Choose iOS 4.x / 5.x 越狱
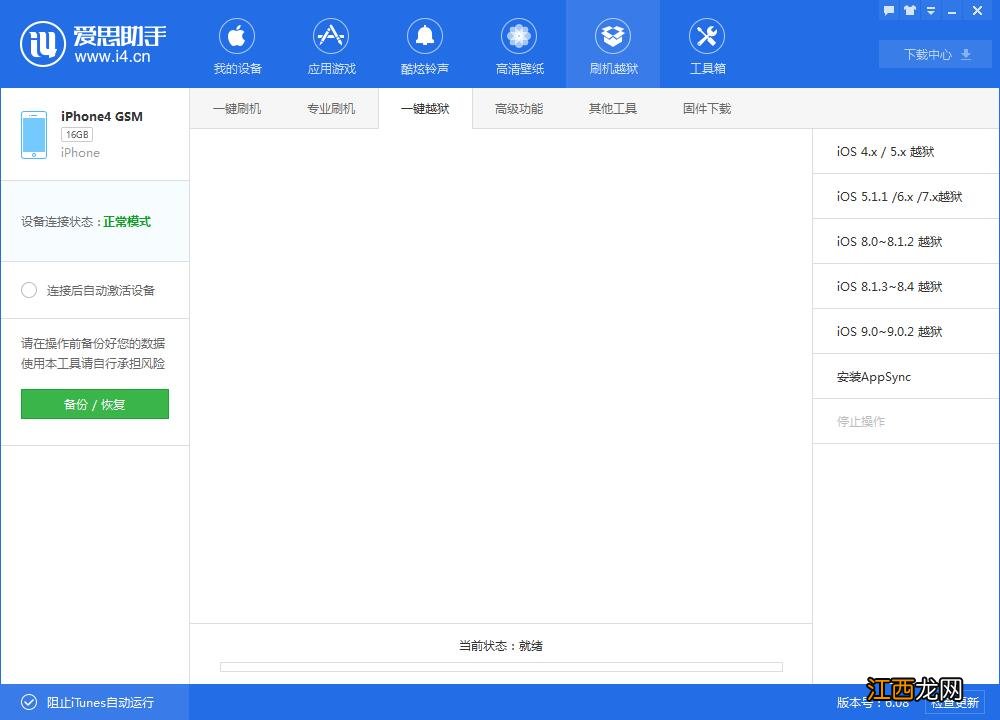Viewport: 1000px width, 720px height. pyautogui.click(x=906, y=151)
